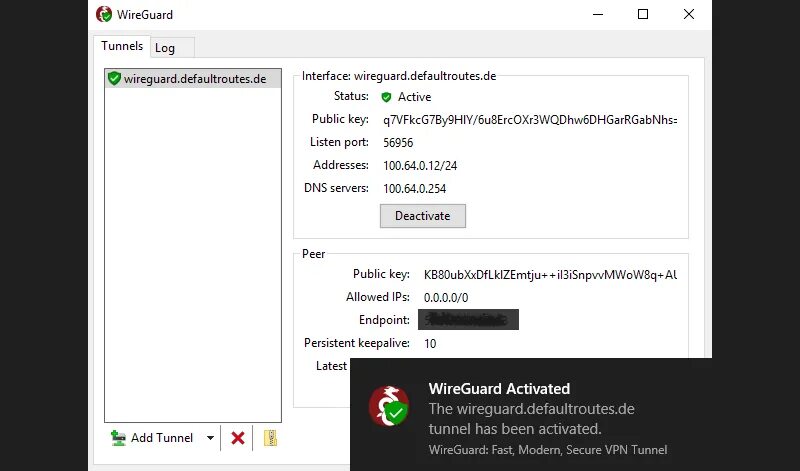Minimize the WireGuard window

[x=598, y=14]
